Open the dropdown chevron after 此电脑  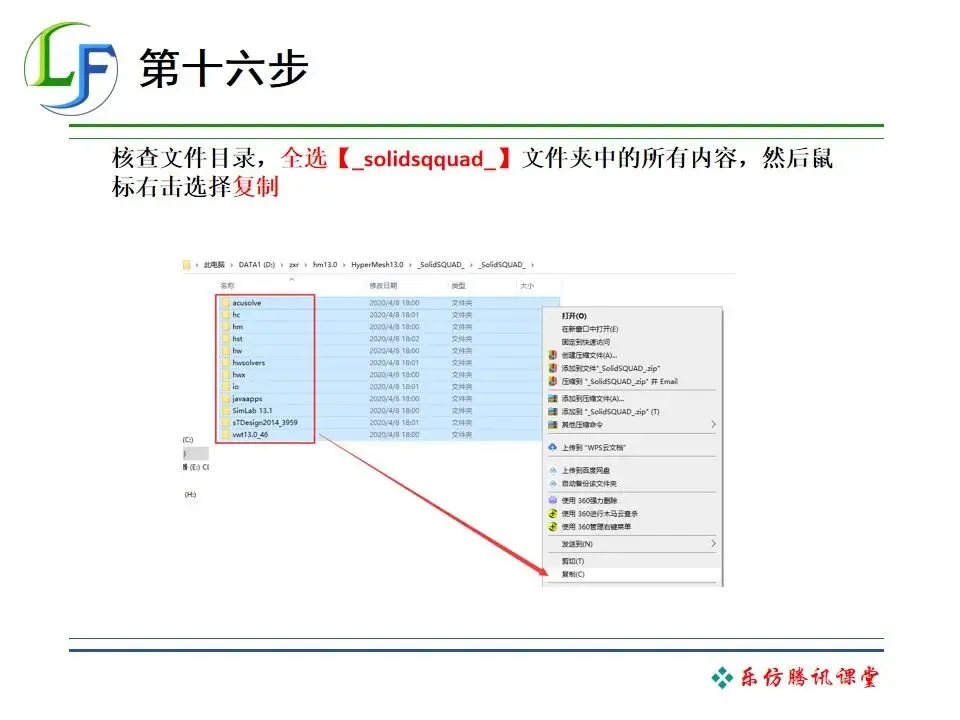(x=231, y=265)
